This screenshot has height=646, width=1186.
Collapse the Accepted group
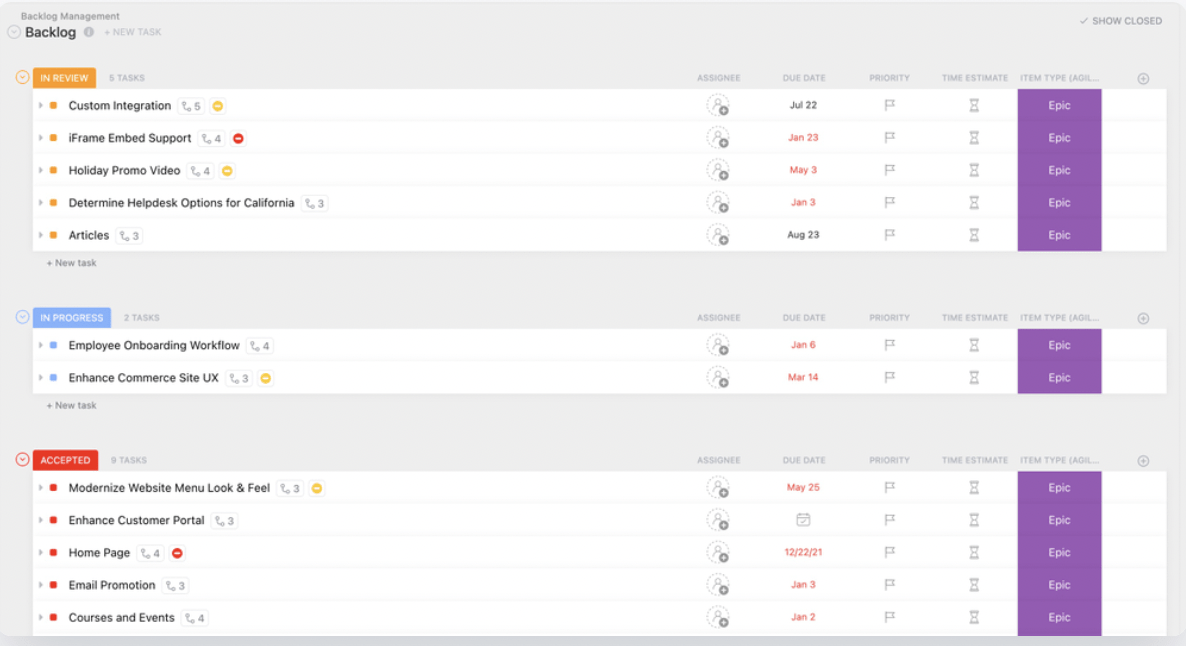[23, 459]
